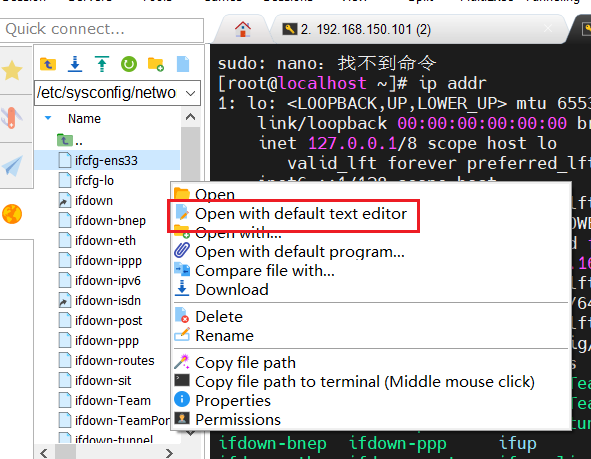Image resolution: width=591 pixels, height=459 pixels.
Task: Click the download file toolbar icon
Action: [x=75, y=64]
